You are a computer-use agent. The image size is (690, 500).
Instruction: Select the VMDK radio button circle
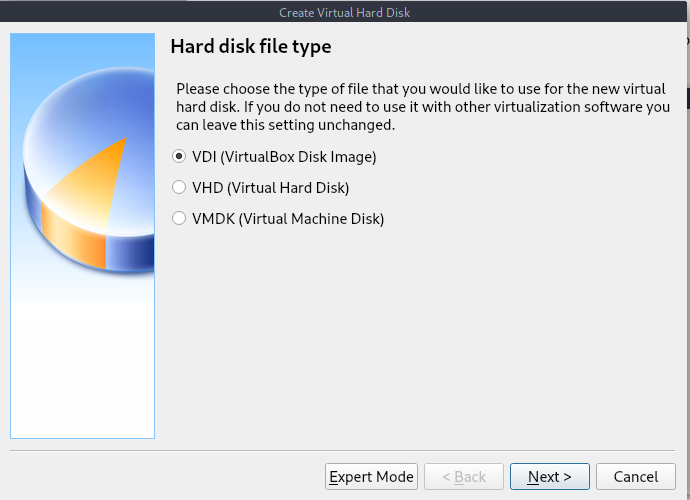pyautogui.click(x=179, y=218)
